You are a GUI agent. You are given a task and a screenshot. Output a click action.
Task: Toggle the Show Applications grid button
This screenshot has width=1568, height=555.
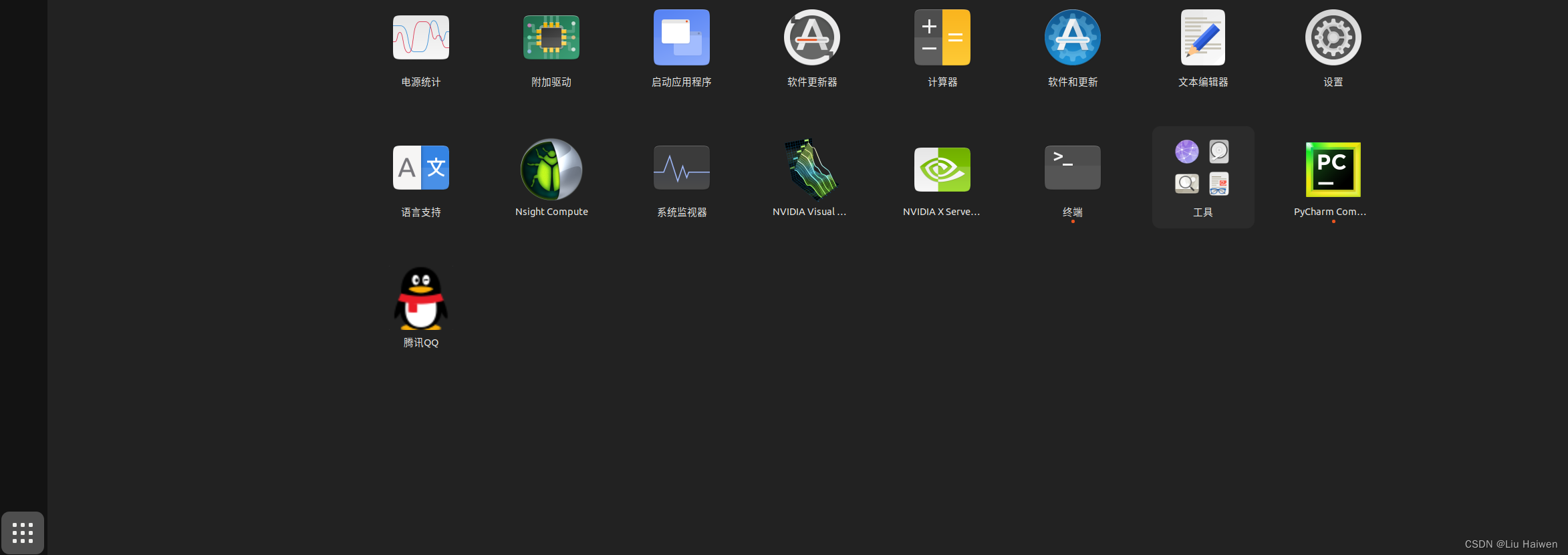23,533
